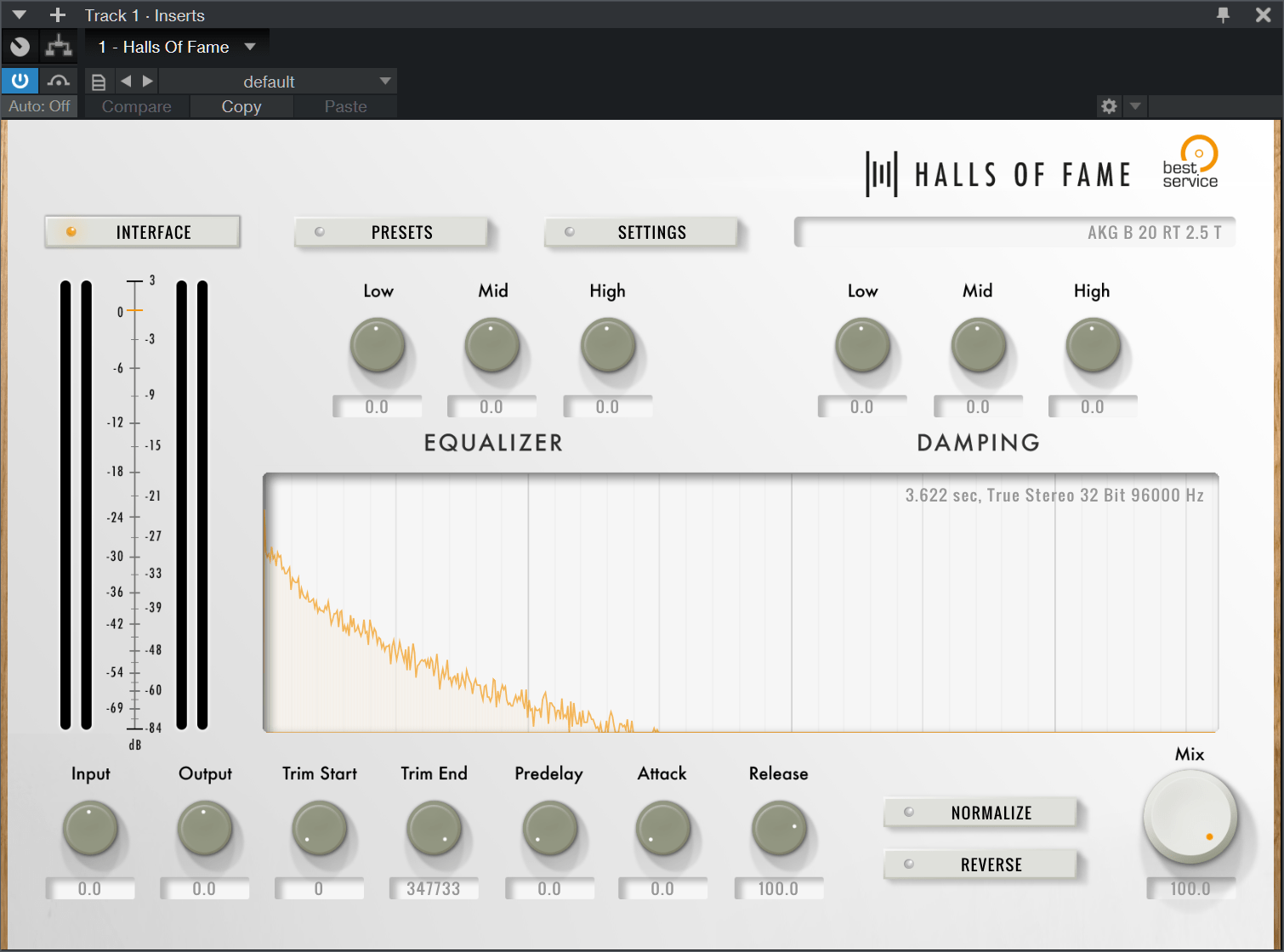Click the Predelay value field
The height and width of the screenshot is (952, 1284).
pyautogui.click(x=549, y=888)
